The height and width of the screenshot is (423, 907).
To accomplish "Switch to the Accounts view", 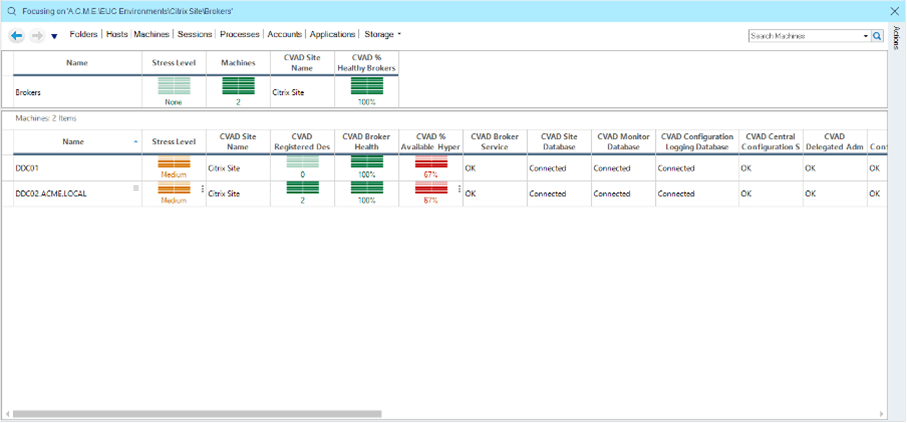I will [285, 34].
